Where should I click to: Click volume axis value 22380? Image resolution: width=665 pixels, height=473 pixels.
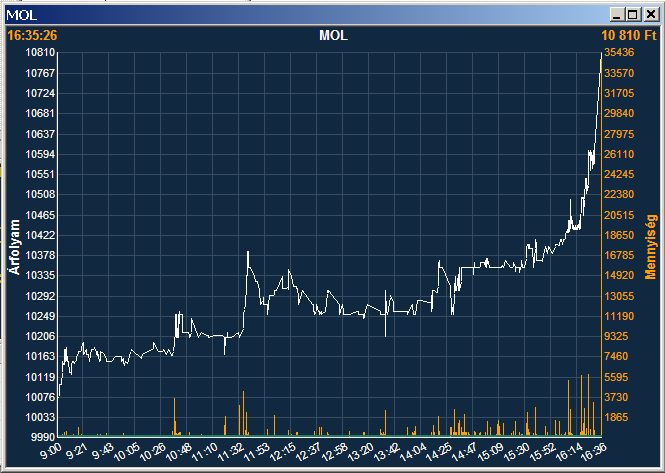coord(619,194)
